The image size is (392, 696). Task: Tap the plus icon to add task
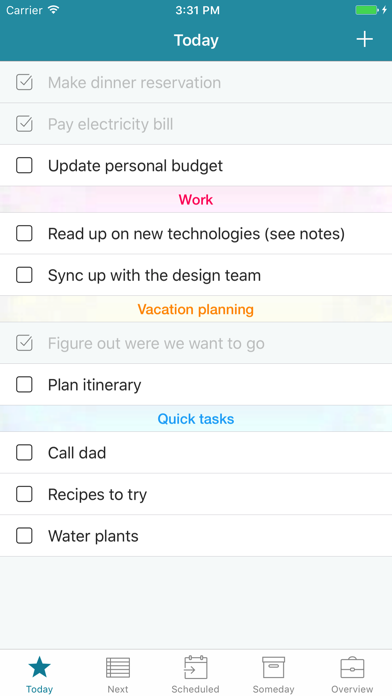pos(364,40)
